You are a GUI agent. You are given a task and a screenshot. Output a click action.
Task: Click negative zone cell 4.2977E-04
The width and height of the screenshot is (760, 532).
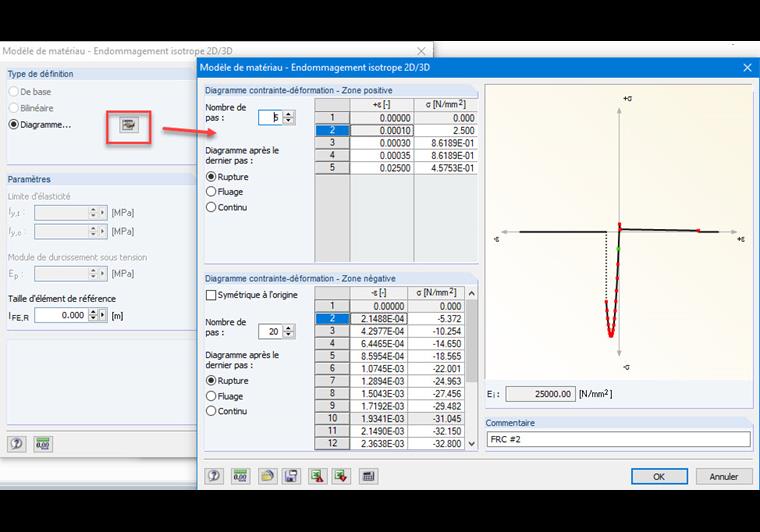(x=379, y=331)
